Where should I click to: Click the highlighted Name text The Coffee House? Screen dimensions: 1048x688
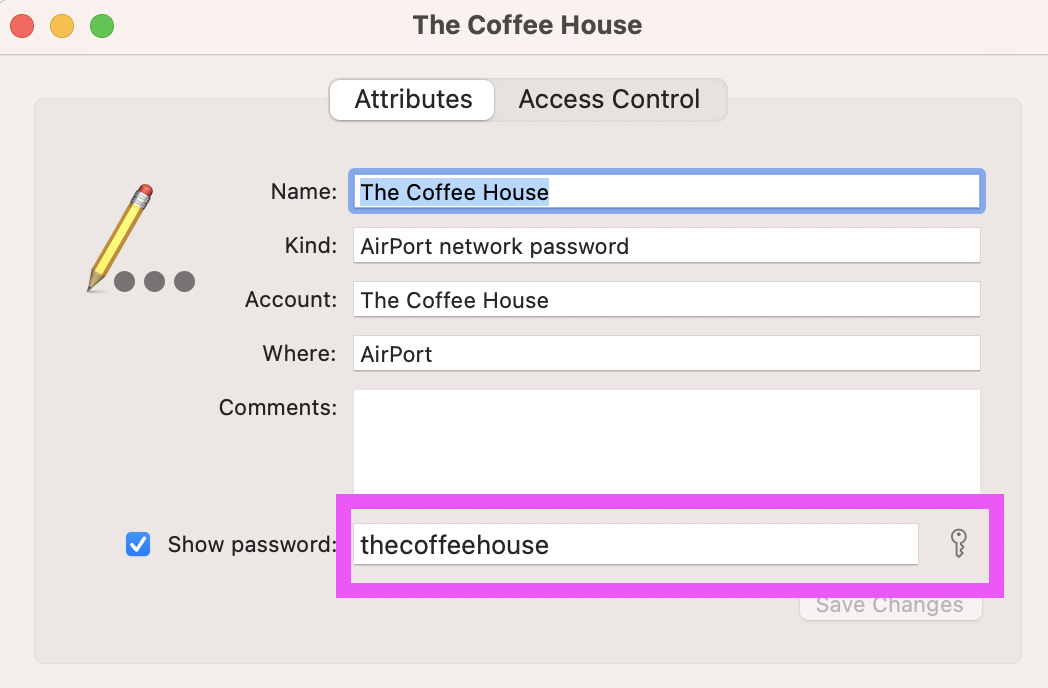point(454,191)
